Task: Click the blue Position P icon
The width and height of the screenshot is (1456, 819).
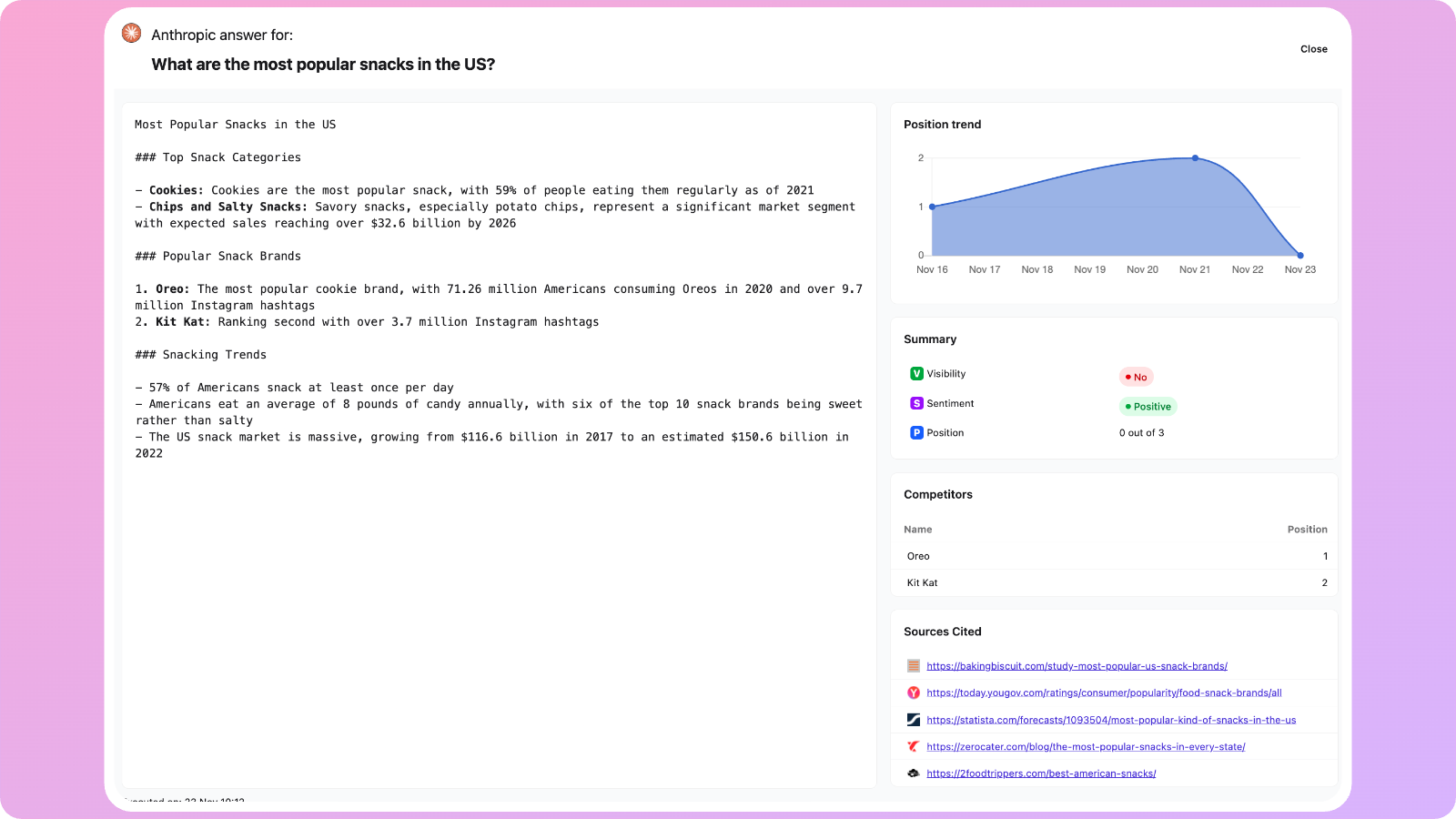Action: pyautogui.click(x=916, y=433)
